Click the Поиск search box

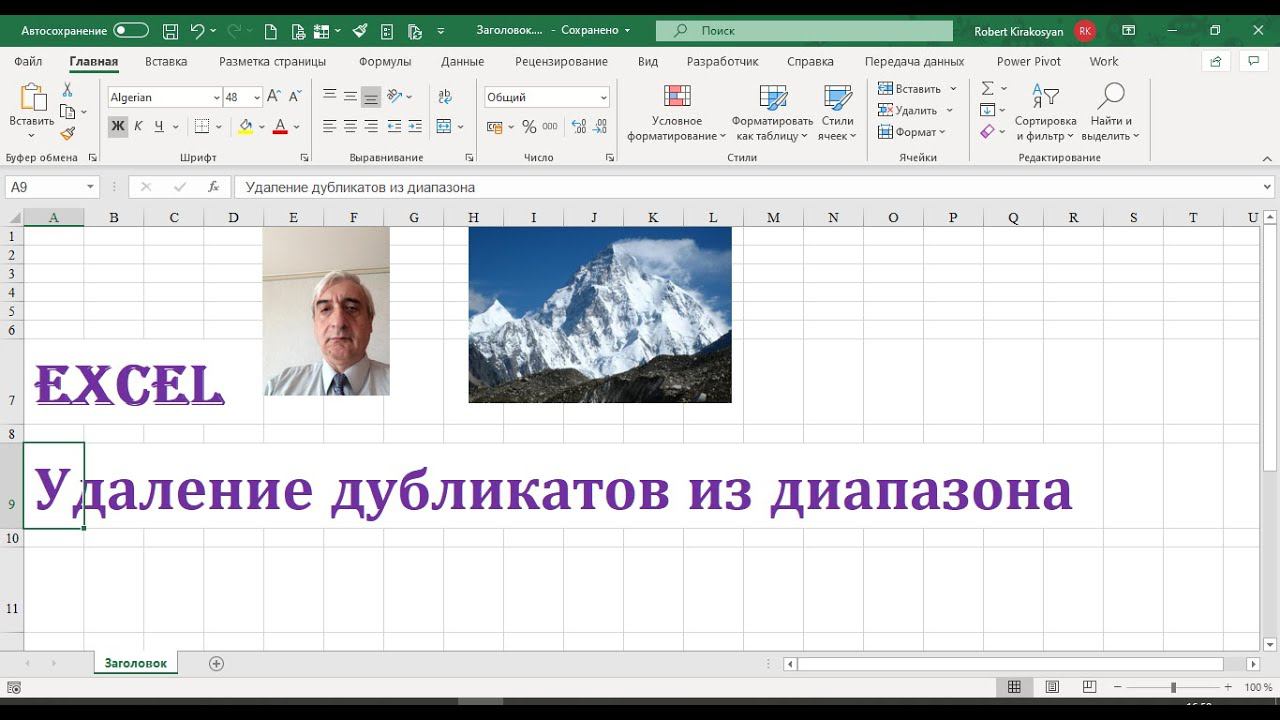click(x=804, y=31)
